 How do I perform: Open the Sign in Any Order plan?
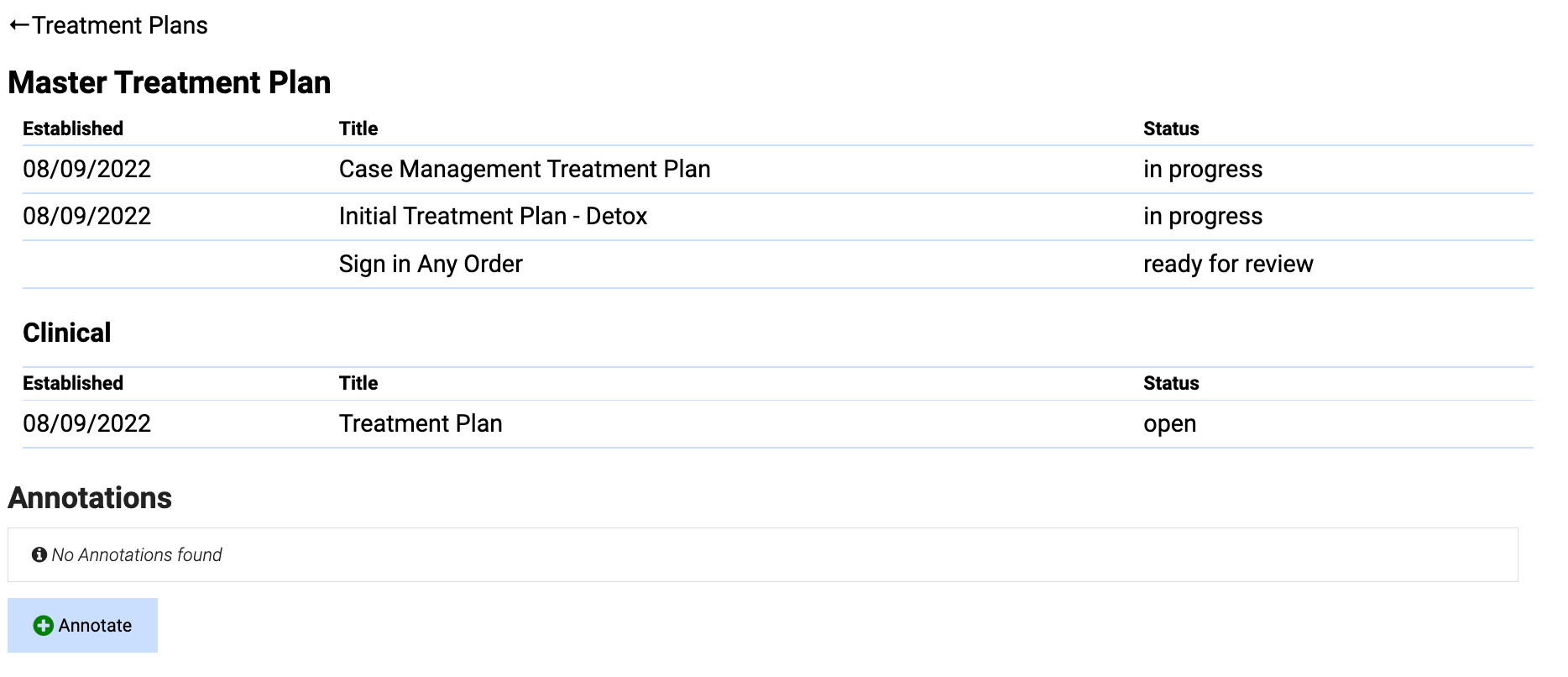(431, 264)
